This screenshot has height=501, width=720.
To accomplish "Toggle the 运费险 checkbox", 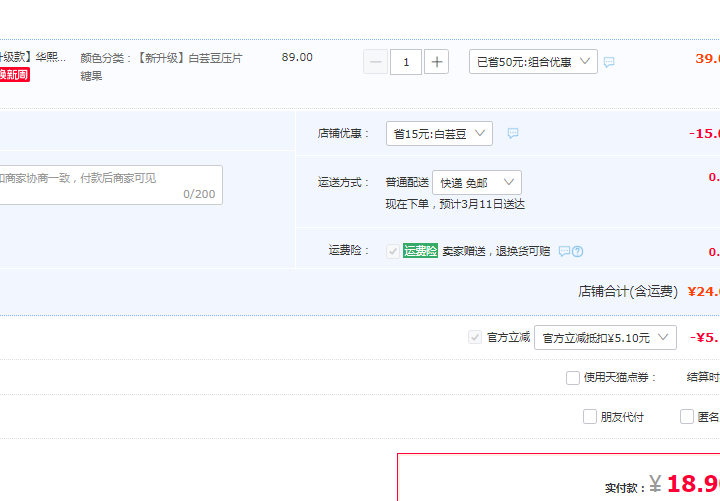I will 393,251.
